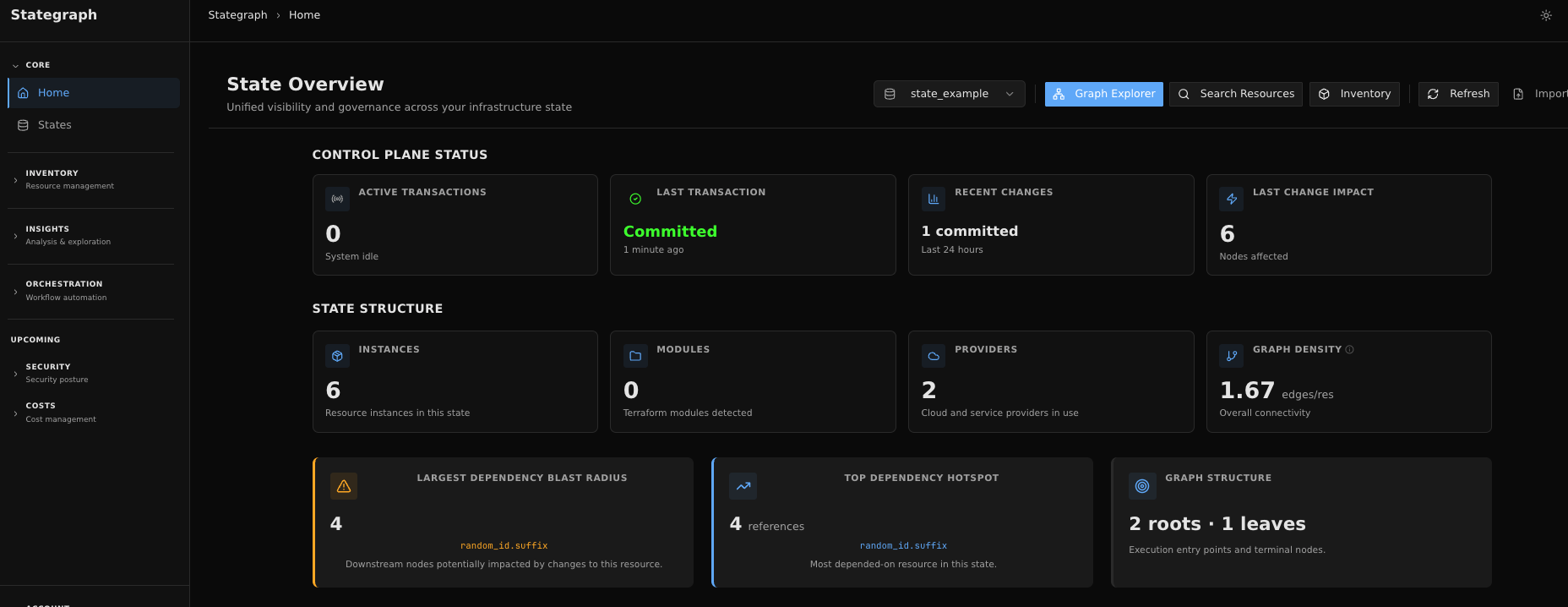Click the Instances cube icon
This screenshot has height=607, width=1568.
click(x=337, y=356)
